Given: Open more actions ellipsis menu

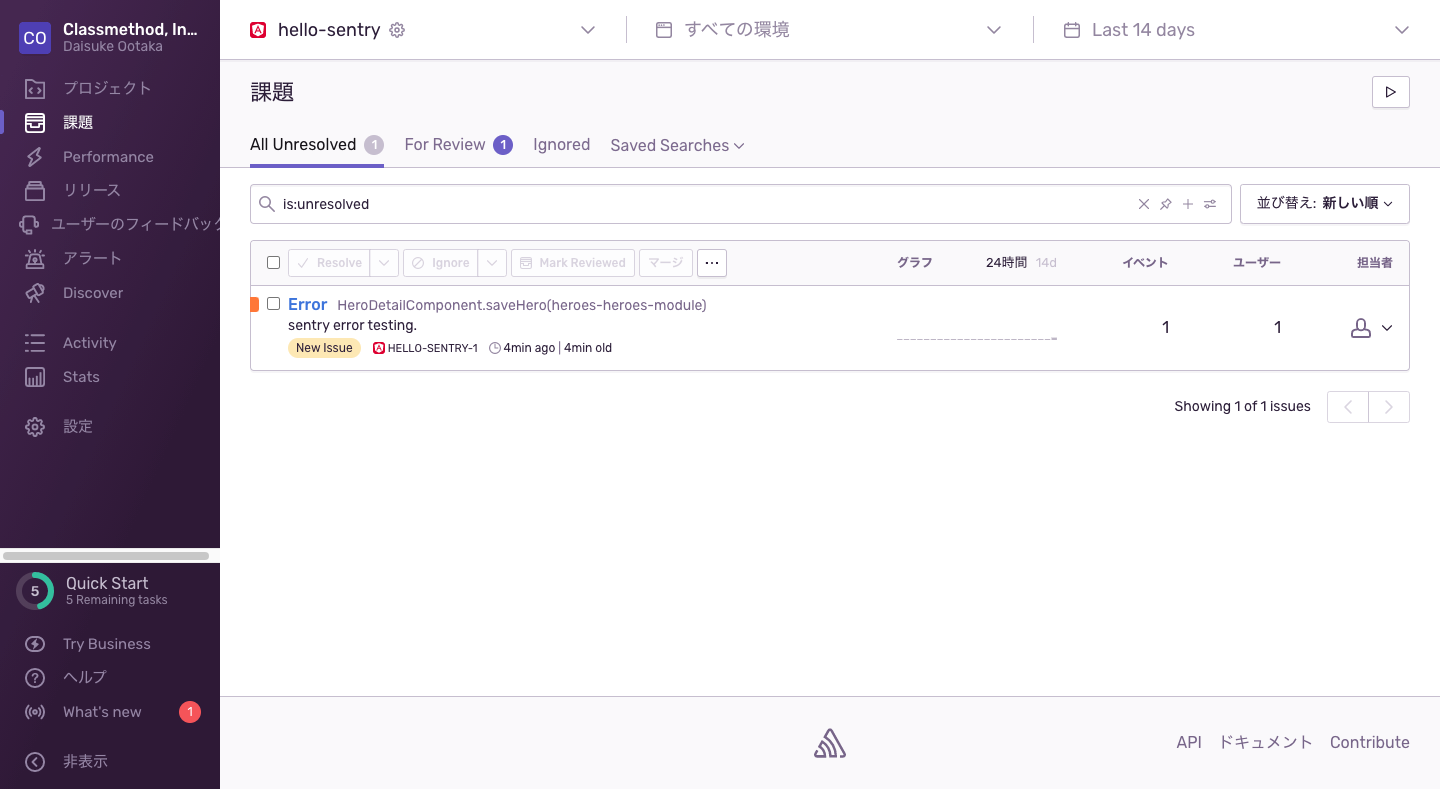Looking at the screenshot, I should 712,263.
